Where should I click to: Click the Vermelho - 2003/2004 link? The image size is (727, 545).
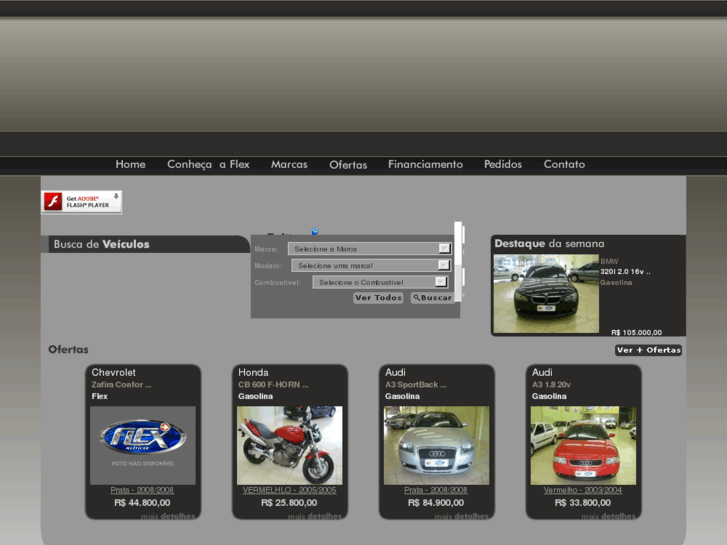[x=583, y=490]
